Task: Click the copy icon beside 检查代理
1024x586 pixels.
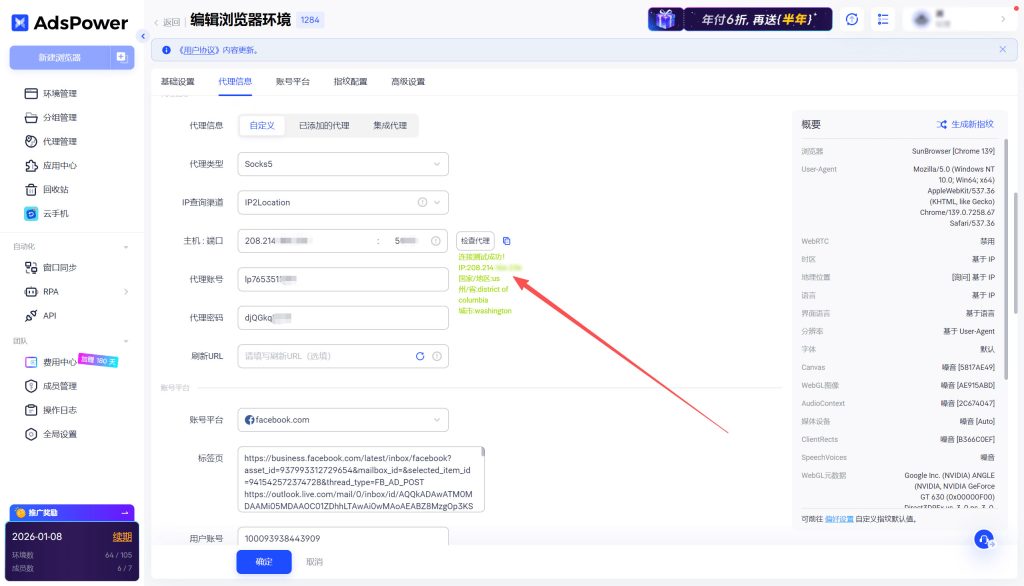Action: 507,241
